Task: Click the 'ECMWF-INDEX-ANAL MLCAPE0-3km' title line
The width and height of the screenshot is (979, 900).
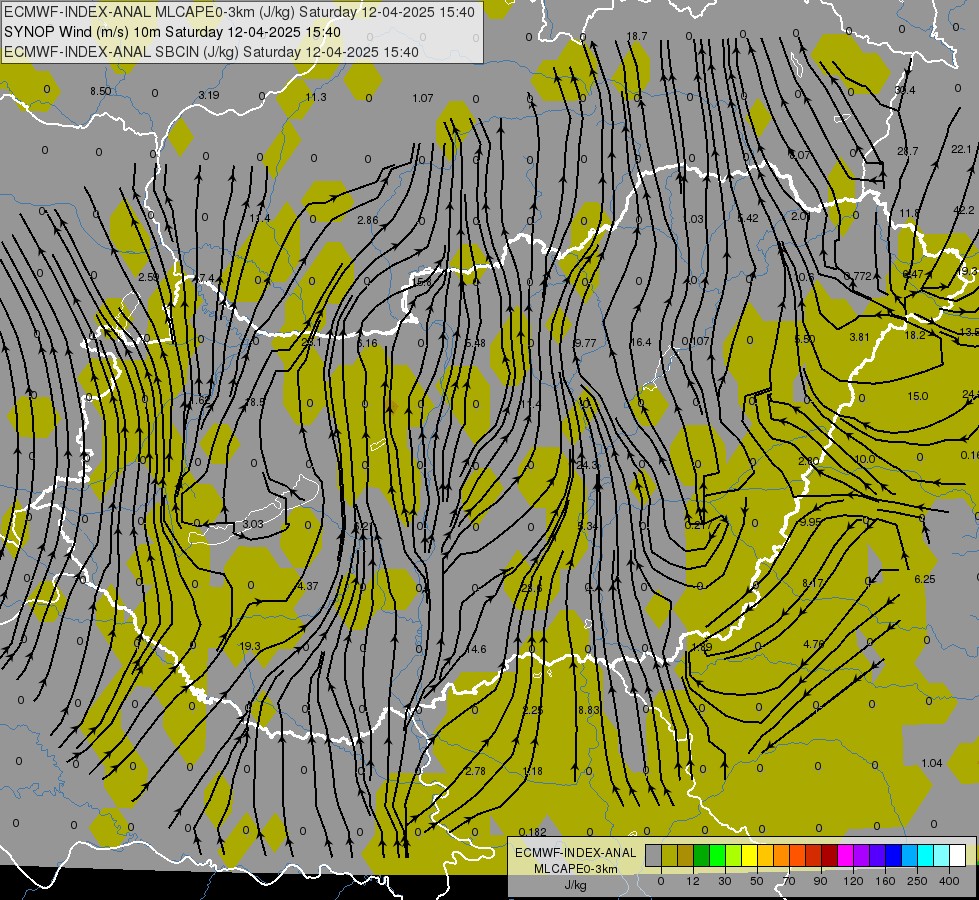Action: point(239,12)
